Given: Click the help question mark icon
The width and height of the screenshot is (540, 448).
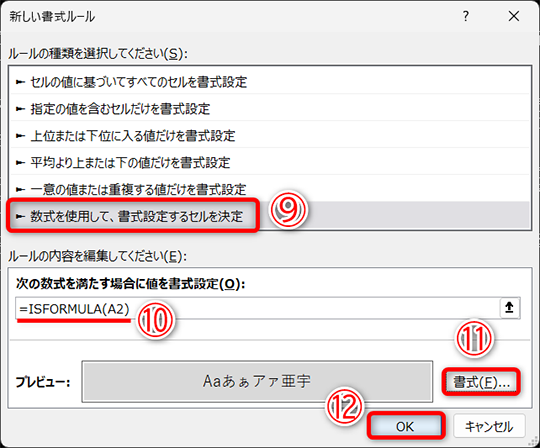Looking at the screenshot, I should click(x=466, y=16).
